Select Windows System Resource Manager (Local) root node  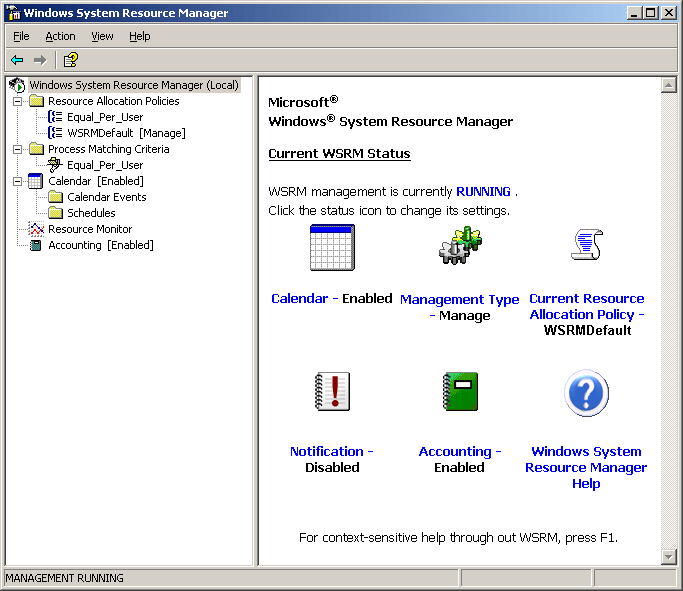pyautogui.click(x=134, y=85)
